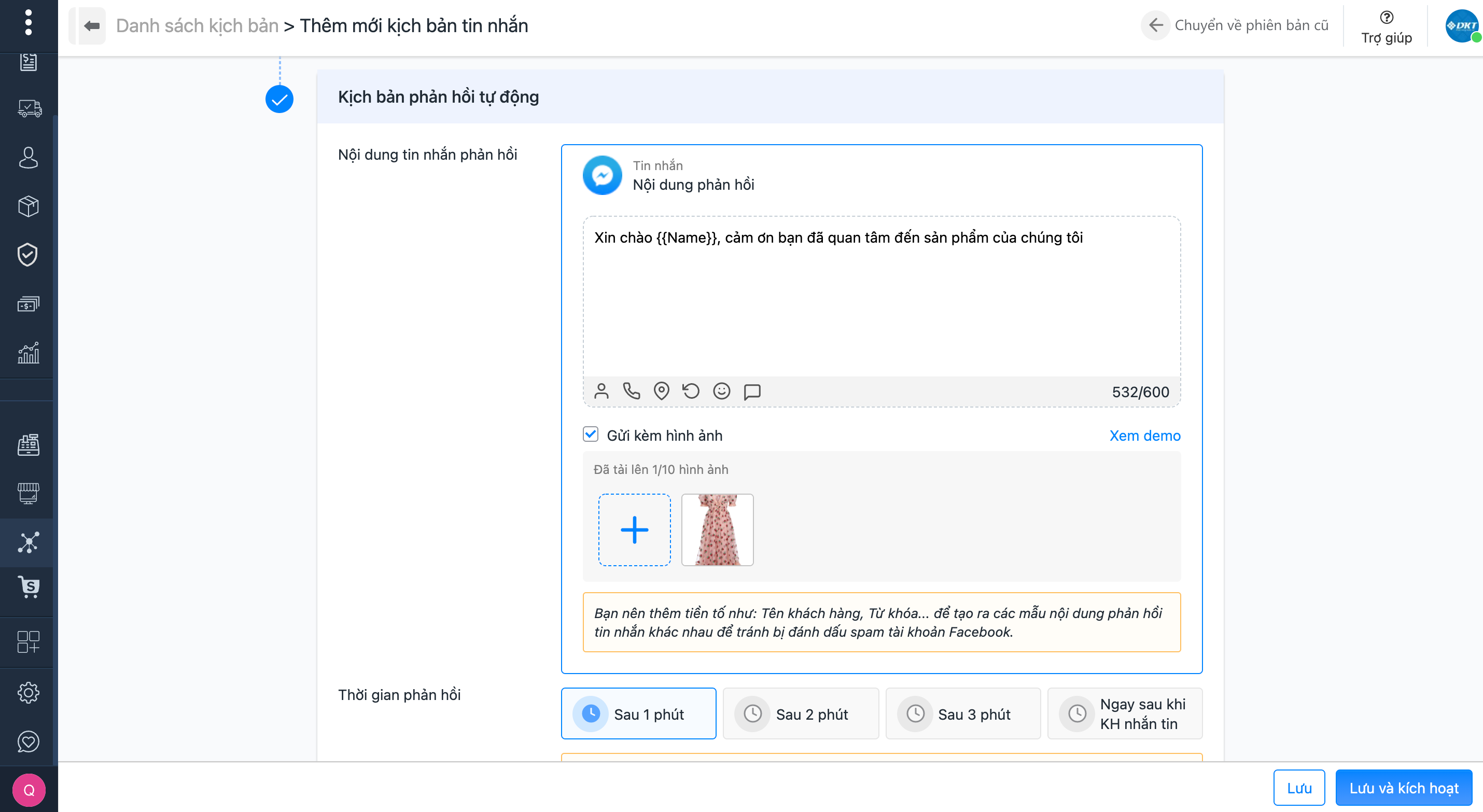Insert customer name via person icon
This screenshot has width=1483, height=812.
point(601,391)
